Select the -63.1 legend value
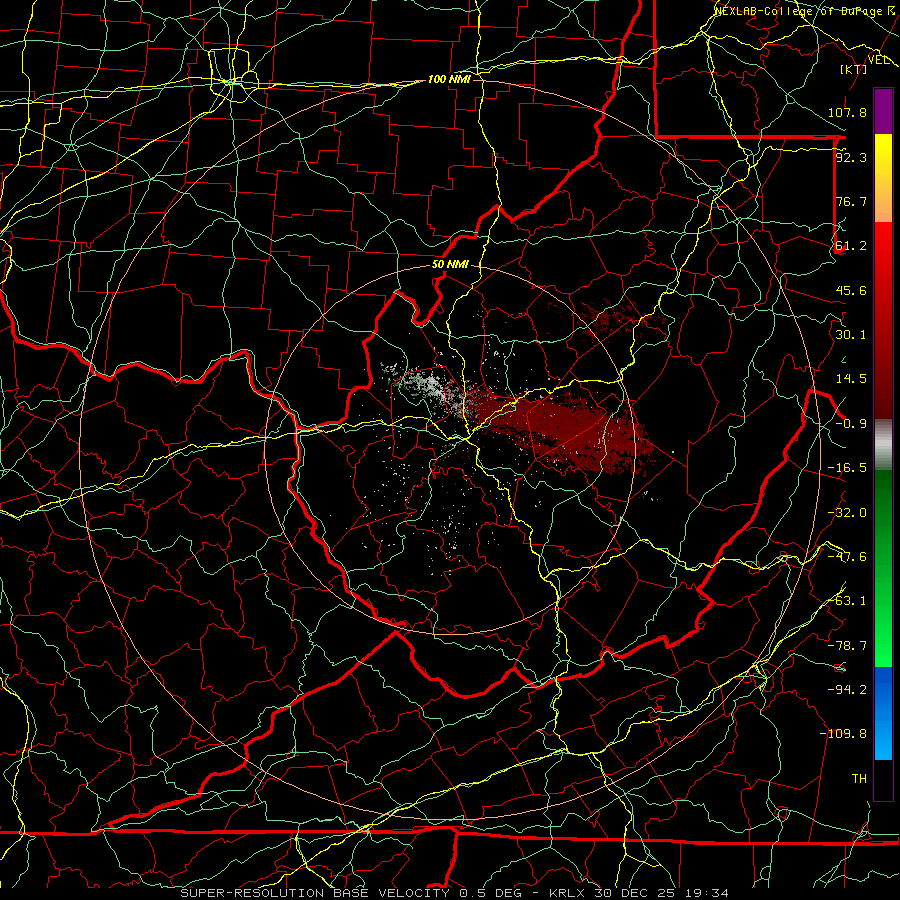 847,601
